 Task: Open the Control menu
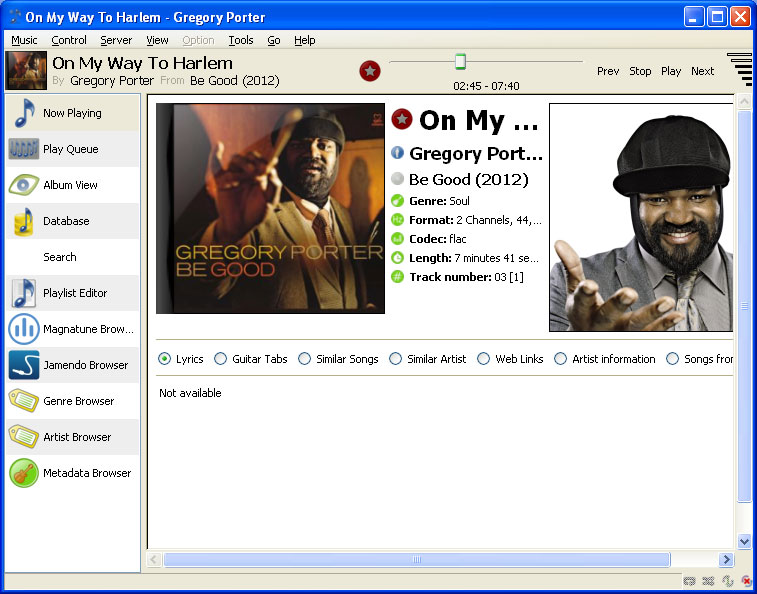point(69,40)
